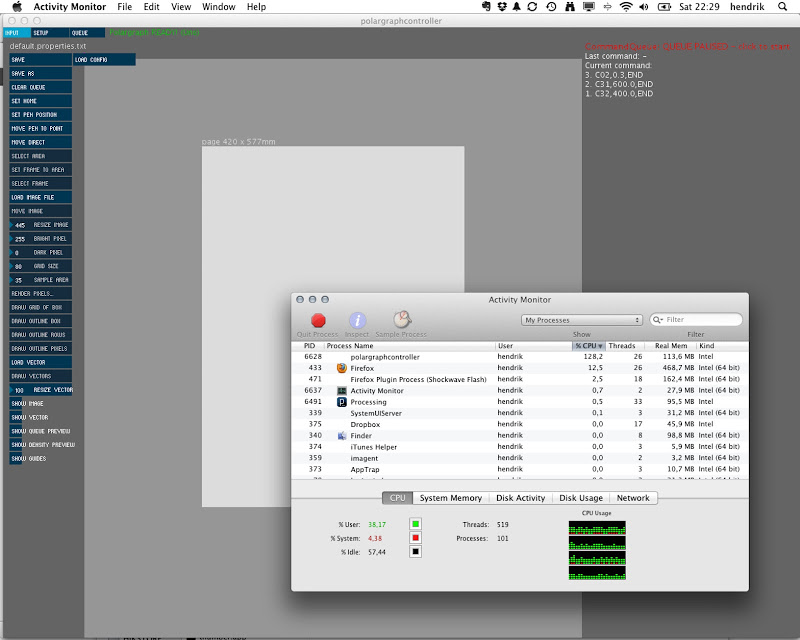Click the Set Pen Position button
This screenshot has width=800, height=640.
41,114
